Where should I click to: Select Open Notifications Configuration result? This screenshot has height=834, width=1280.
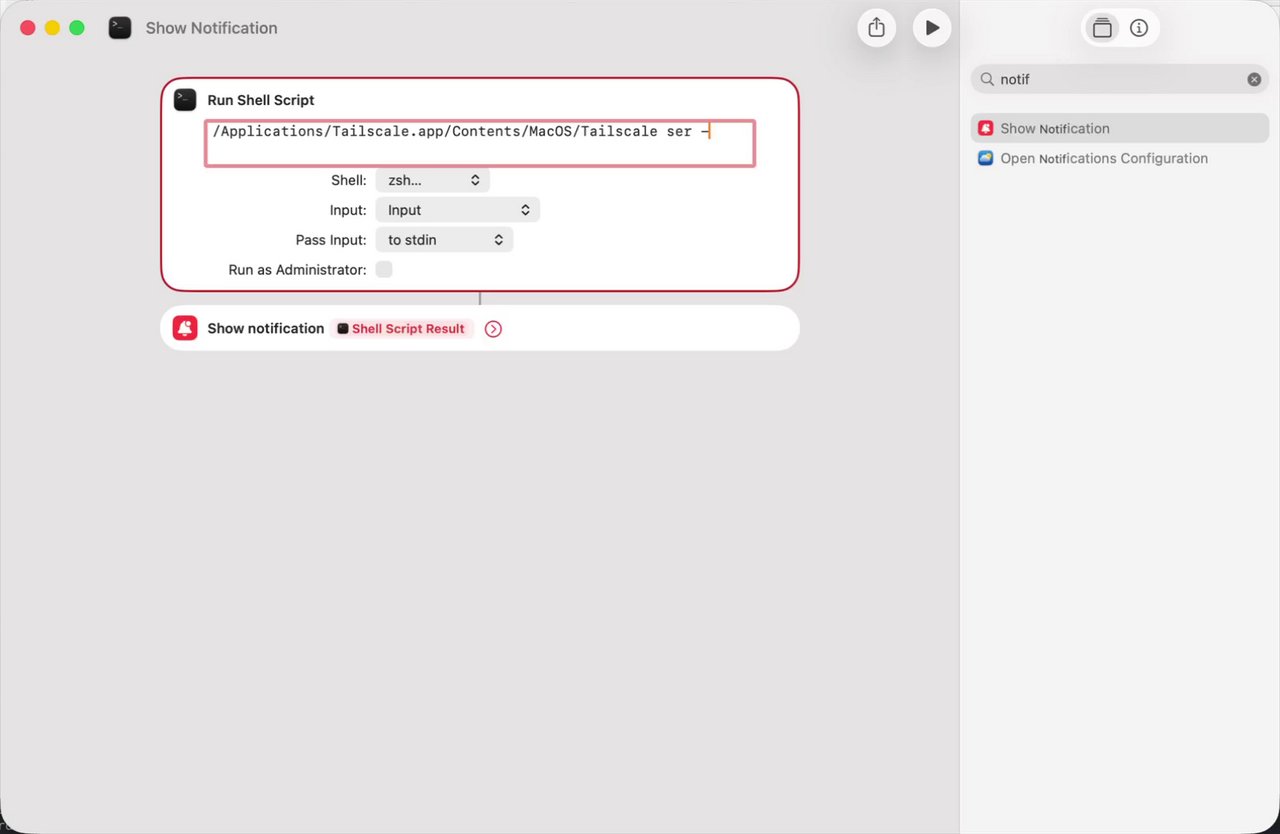[1120, 158]
